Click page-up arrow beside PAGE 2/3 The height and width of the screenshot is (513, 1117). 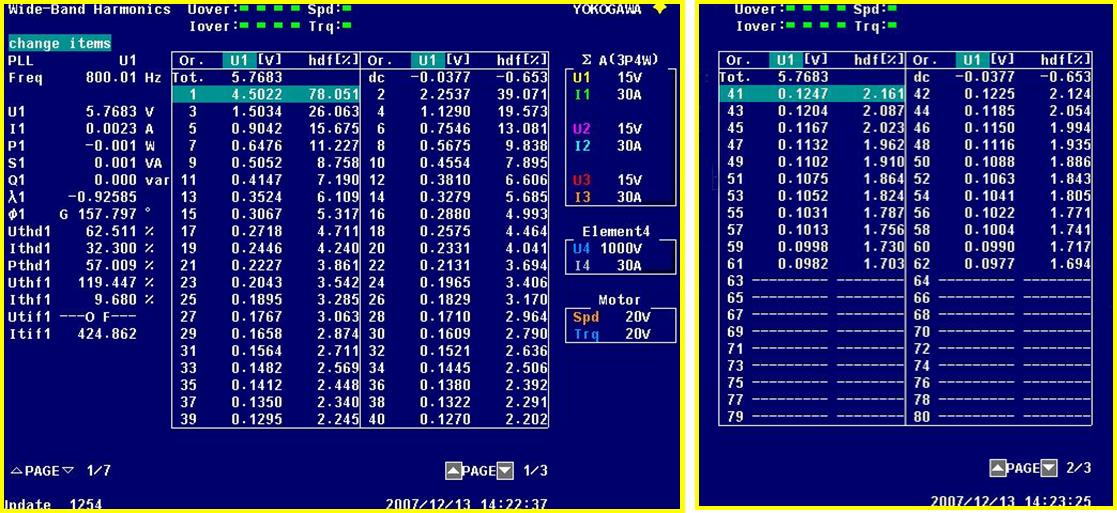click(997, 468)
